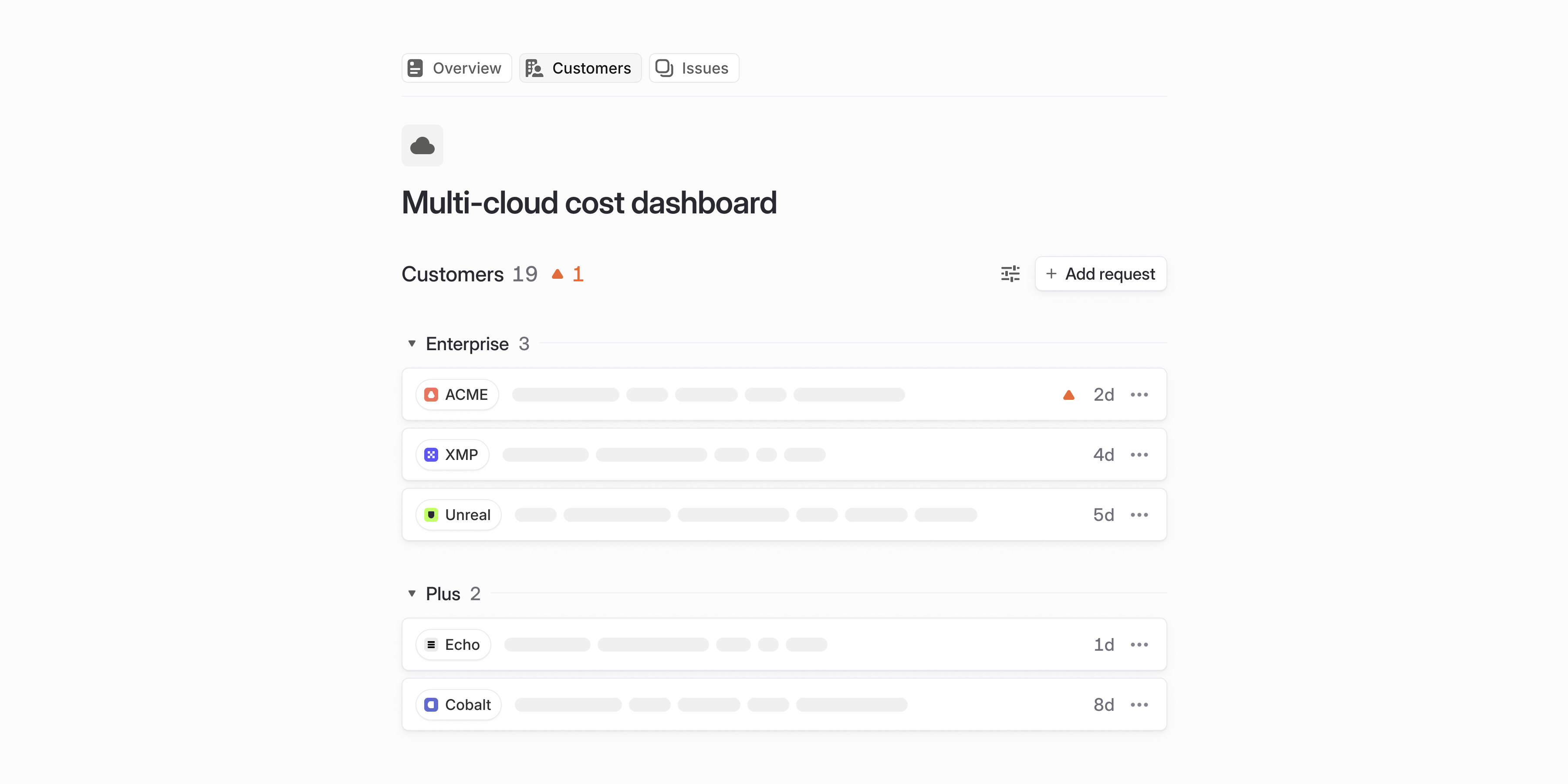Collapse the Enterprise group

click(x=412, y=344)
